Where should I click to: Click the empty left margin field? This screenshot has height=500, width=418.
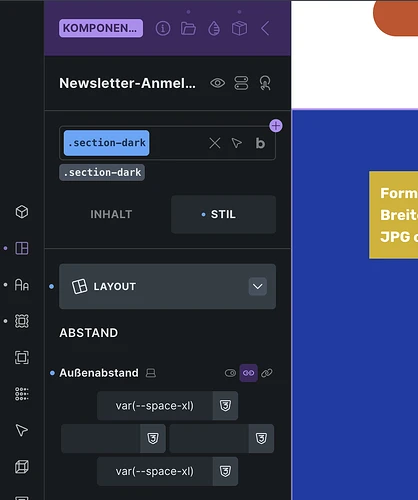point(100,438)
